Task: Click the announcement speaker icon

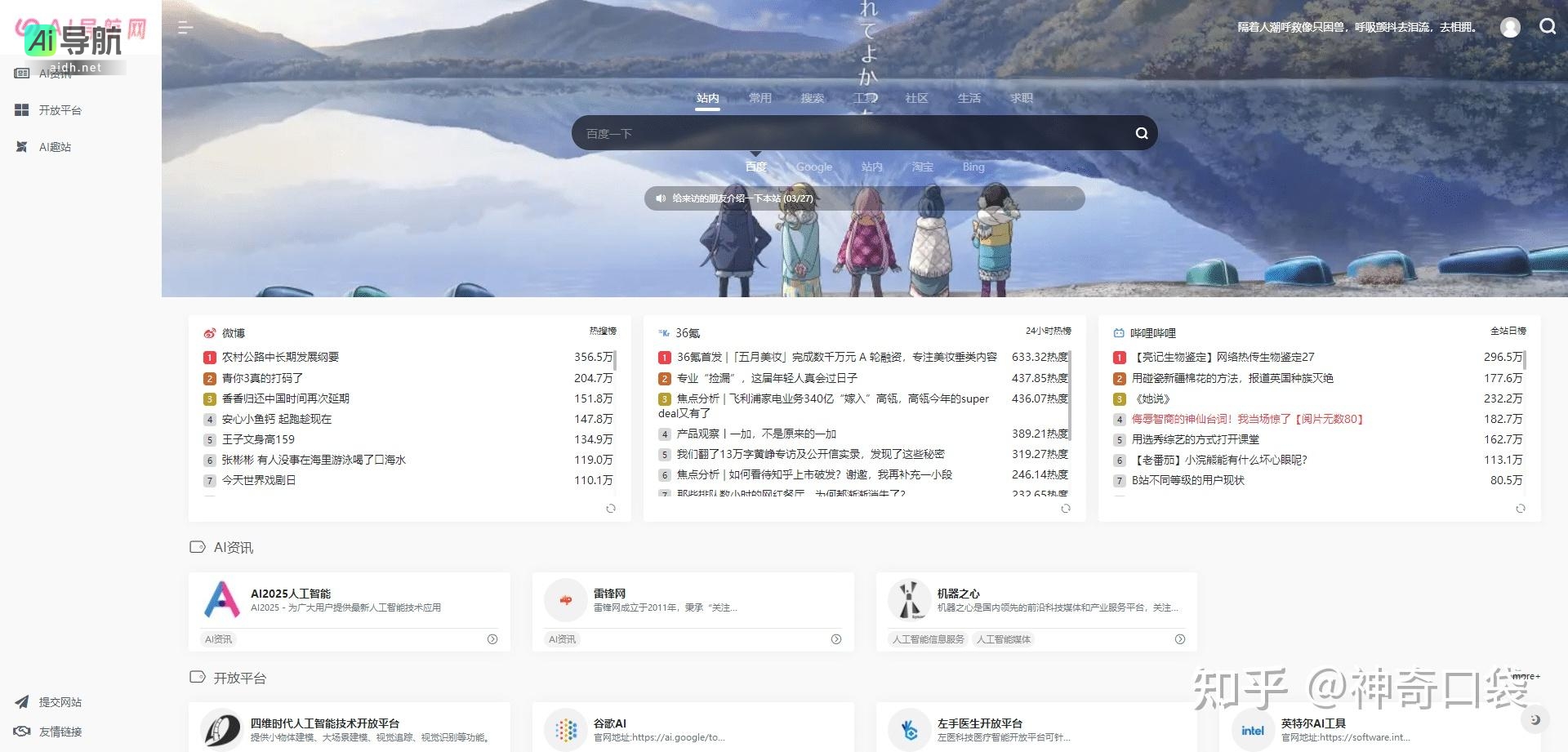Action: [661, 198]
